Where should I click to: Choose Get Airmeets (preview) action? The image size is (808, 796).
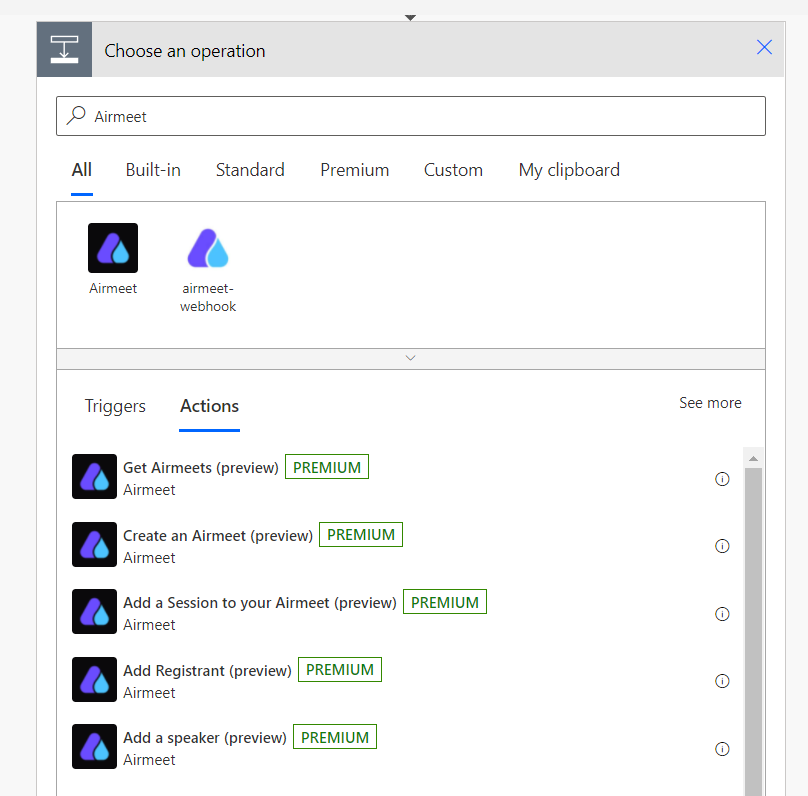tap(200, 467)
